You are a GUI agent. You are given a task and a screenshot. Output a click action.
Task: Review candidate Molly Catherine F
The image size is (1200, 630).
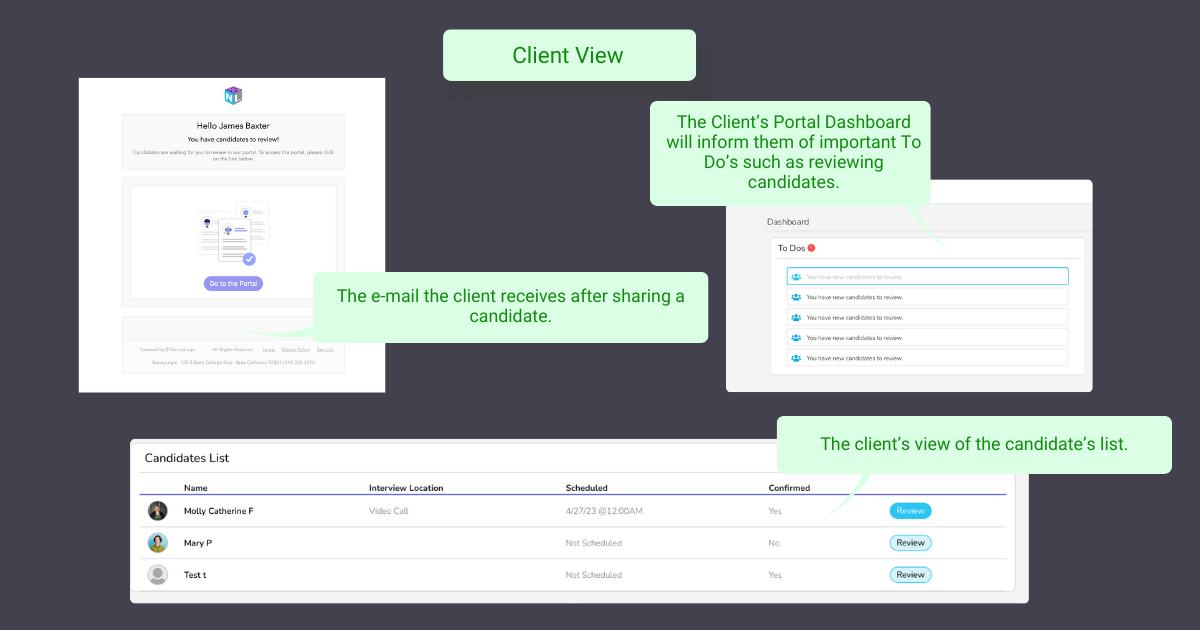pyautogui.click(x=910, y=511)
